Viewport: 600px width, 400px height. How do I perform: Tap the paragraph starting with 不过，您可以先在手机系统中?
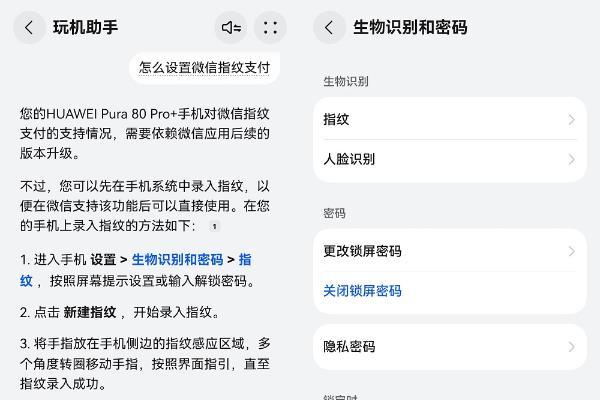click(145, 206)
